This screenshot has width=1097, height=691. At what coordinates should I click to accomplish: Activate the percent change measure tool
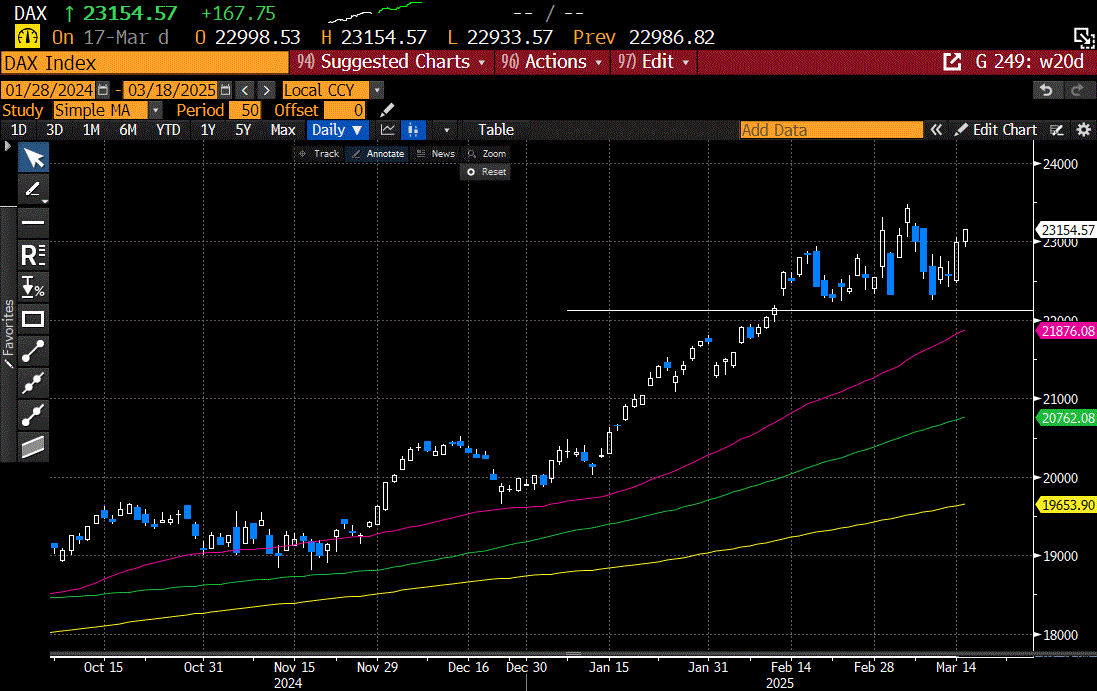[33, 287]
